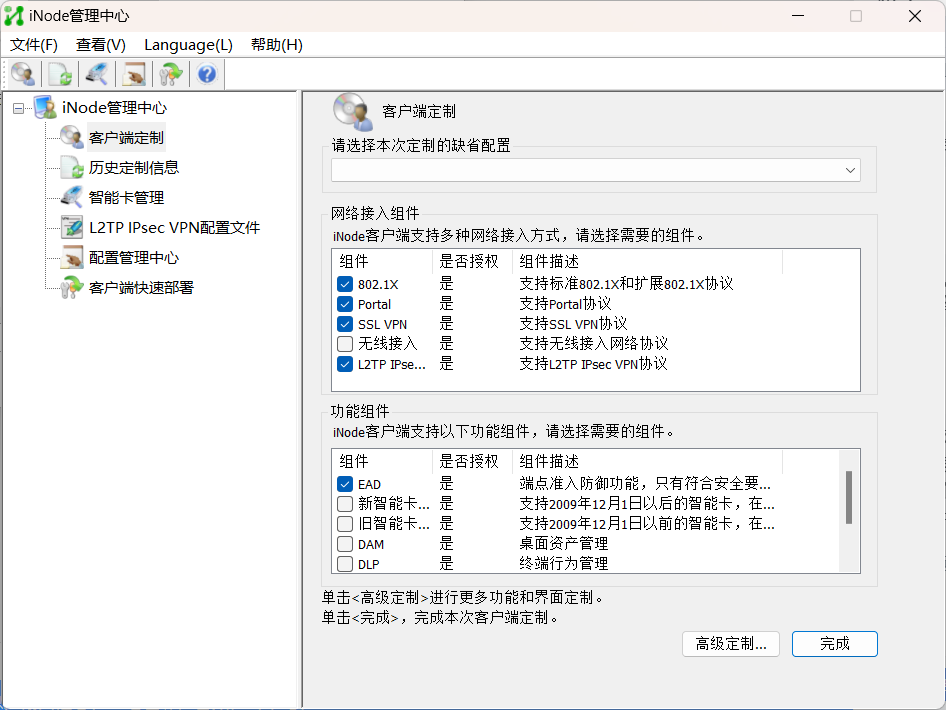Minimize the iNode管理中心 window
The height and width of the screenshot is (710, 946).
798,16
